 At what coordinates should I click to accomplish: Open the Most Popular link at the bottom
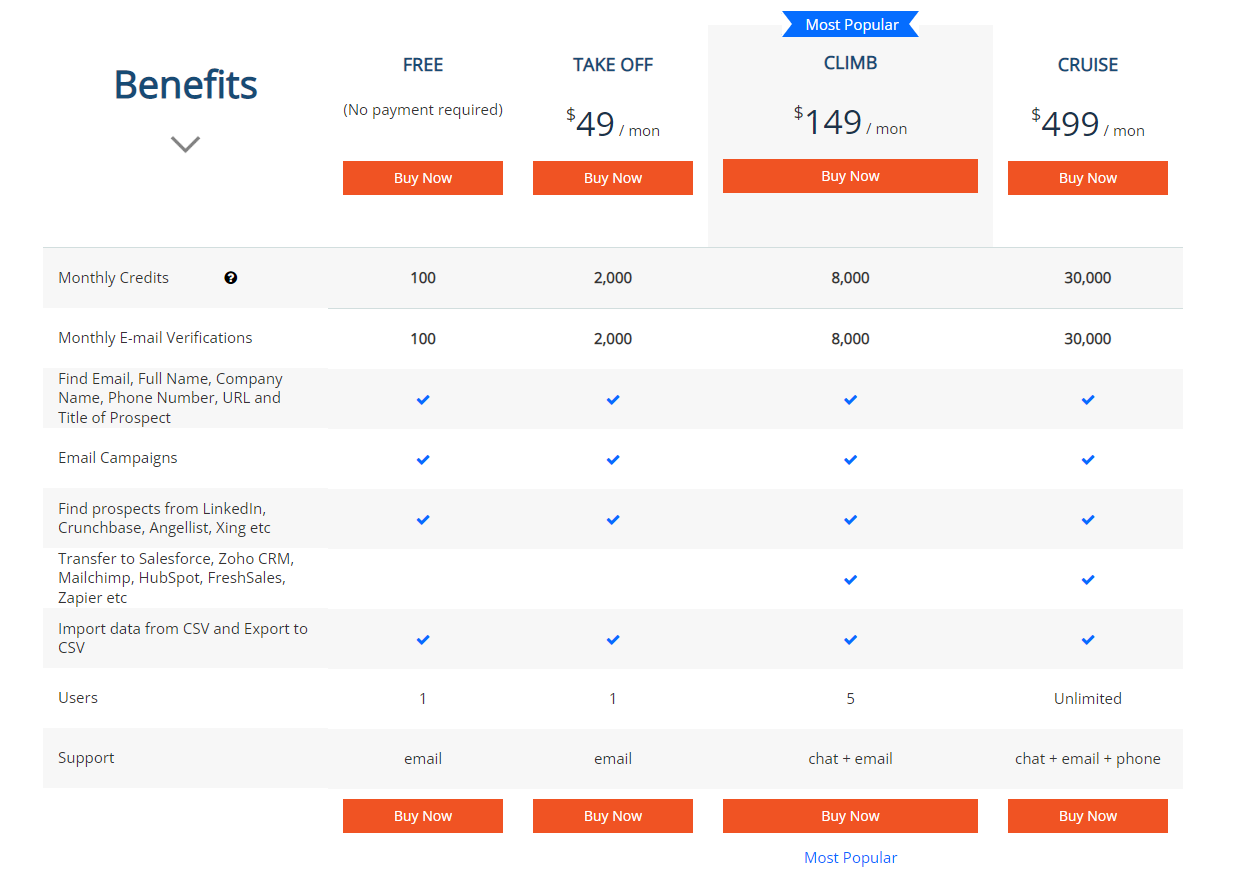coord(850,857)
